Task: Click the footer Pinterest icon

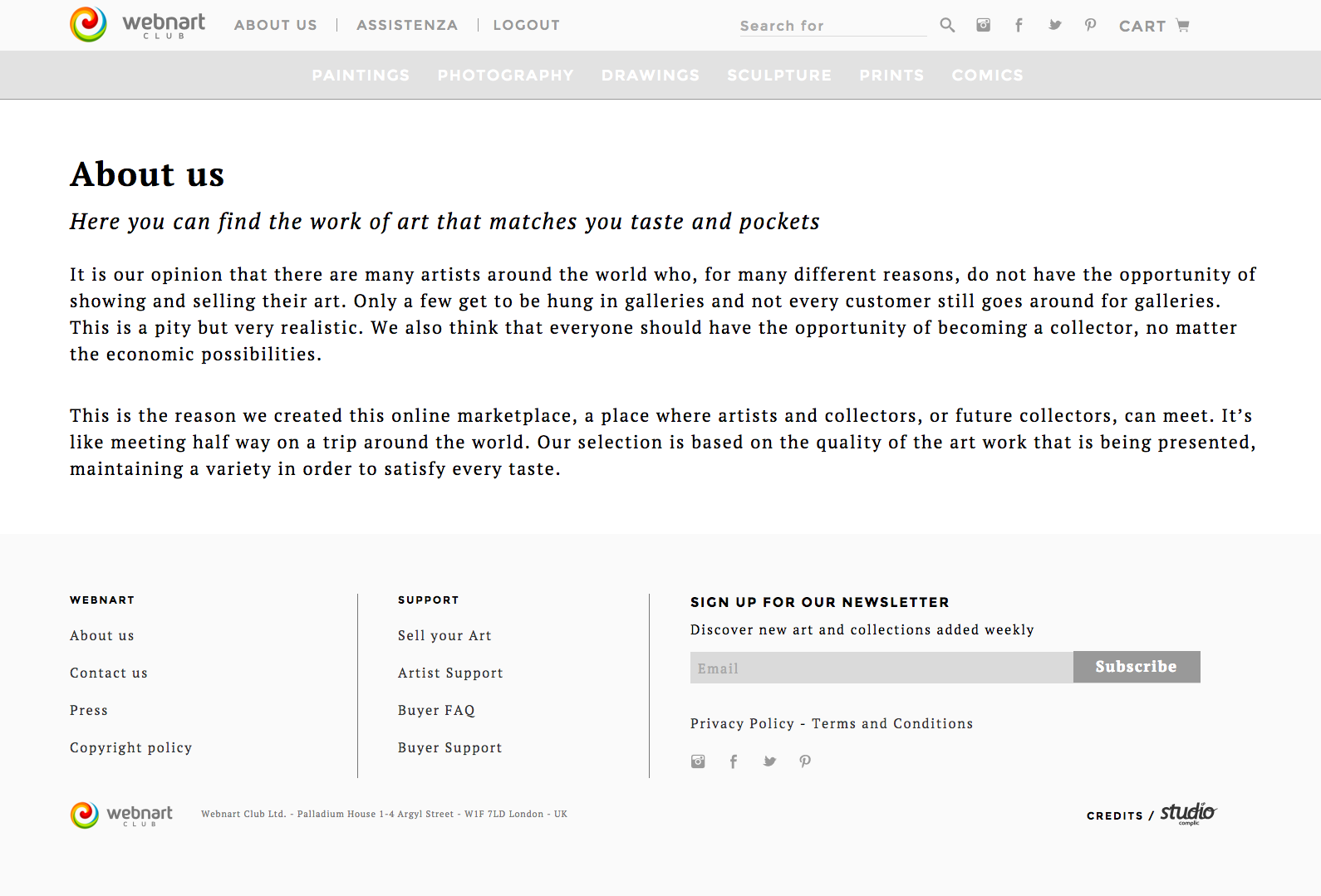Action: (805, 761)
